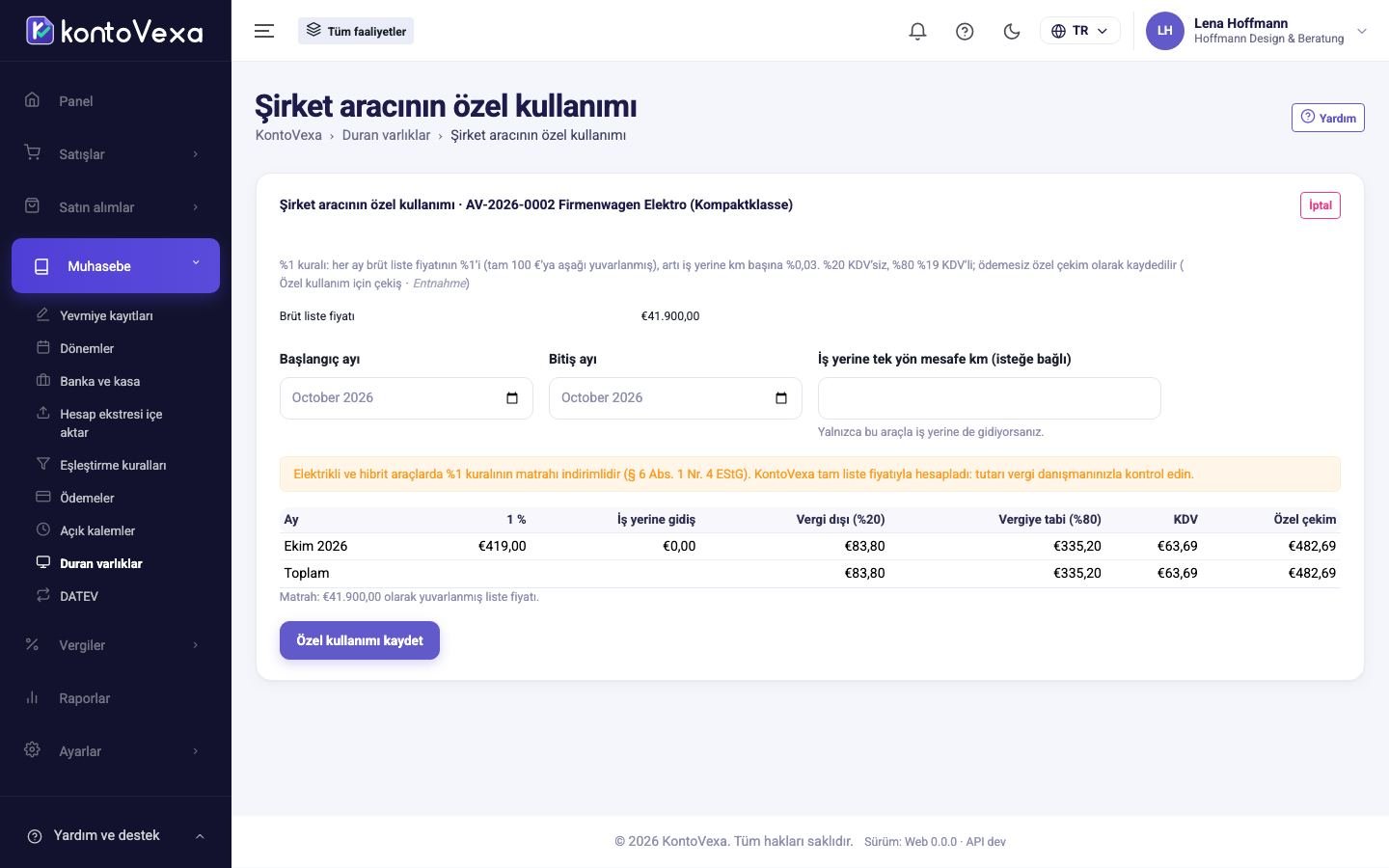Expand Satın alımlar sidebar menu
The height and width of the screenshot is (868, 1389).
(116, 207)
